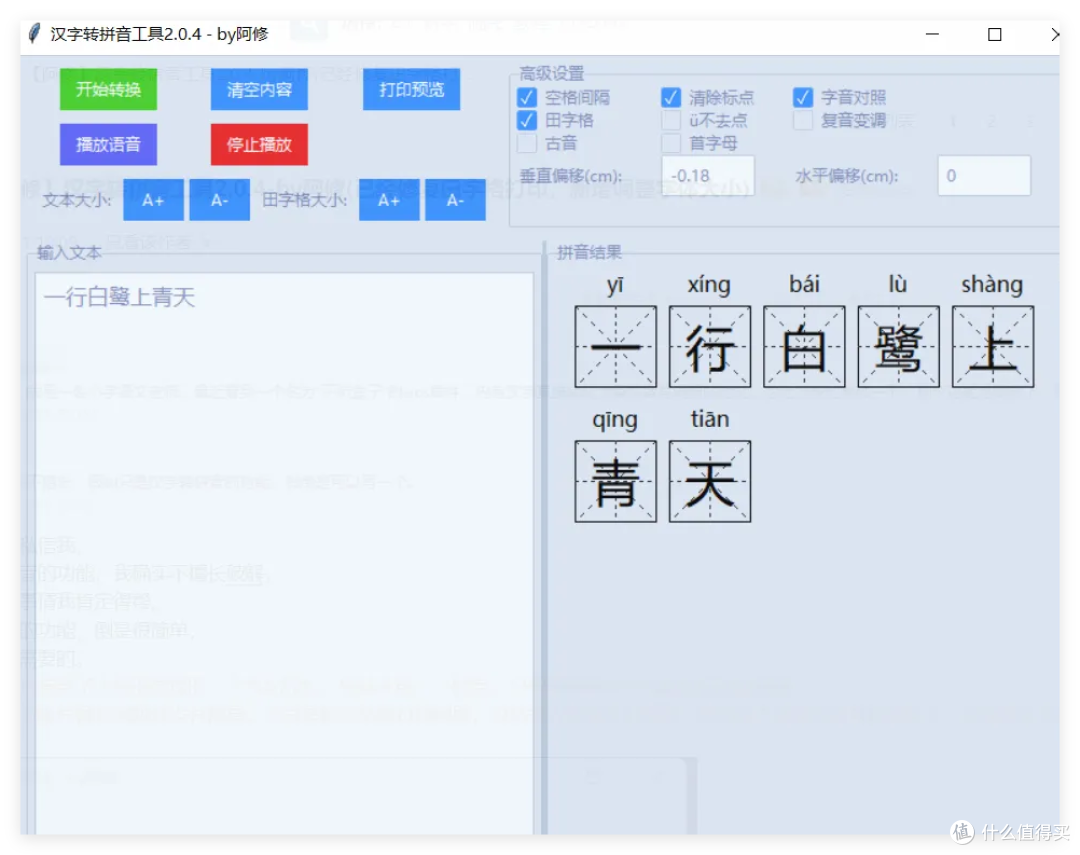
Task: Click the 清空内容 button
Action: tap(259, 90)
